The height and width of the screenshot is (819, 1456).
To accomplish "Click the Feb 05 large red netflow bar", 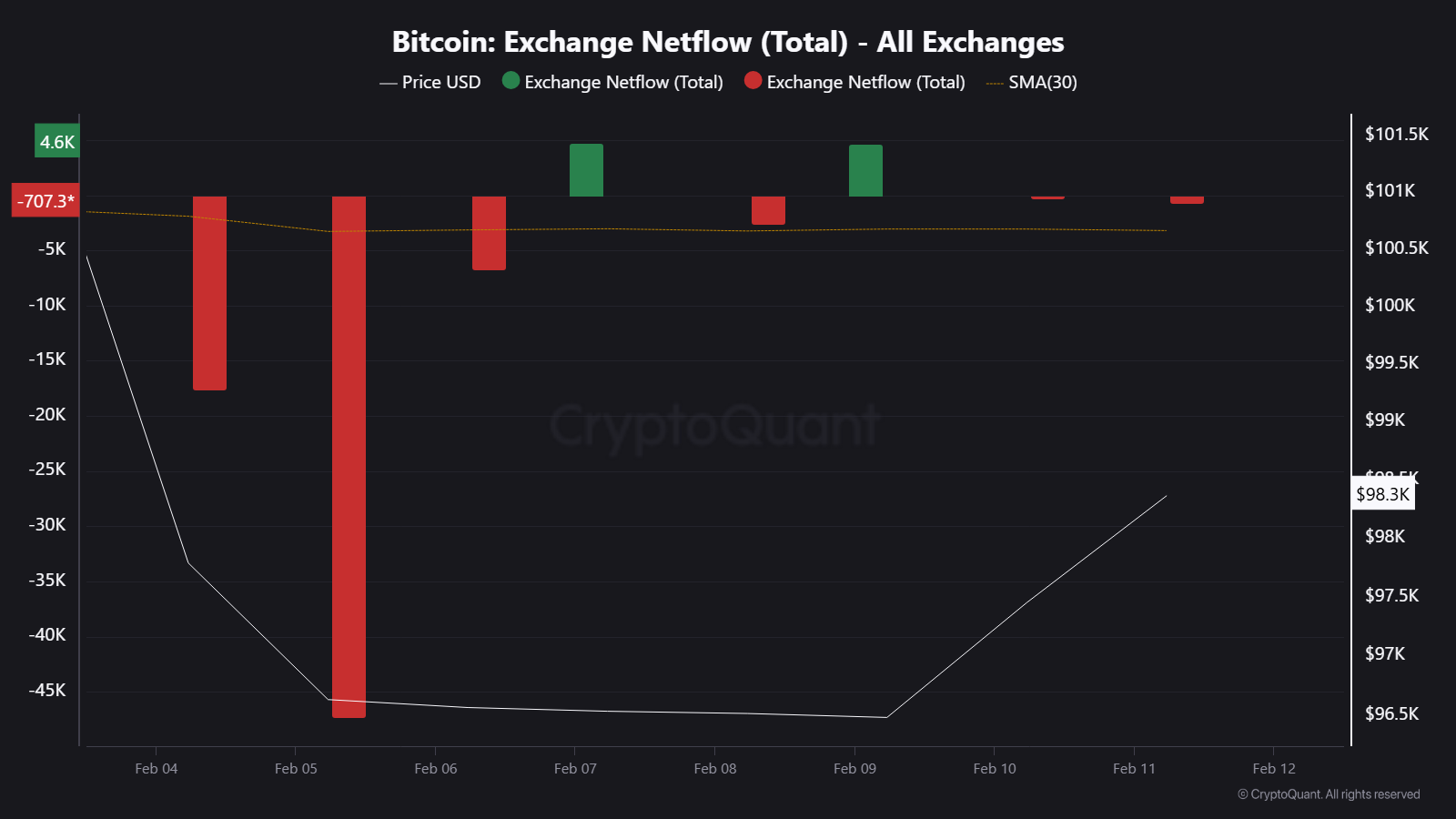I will click(349, 455).
